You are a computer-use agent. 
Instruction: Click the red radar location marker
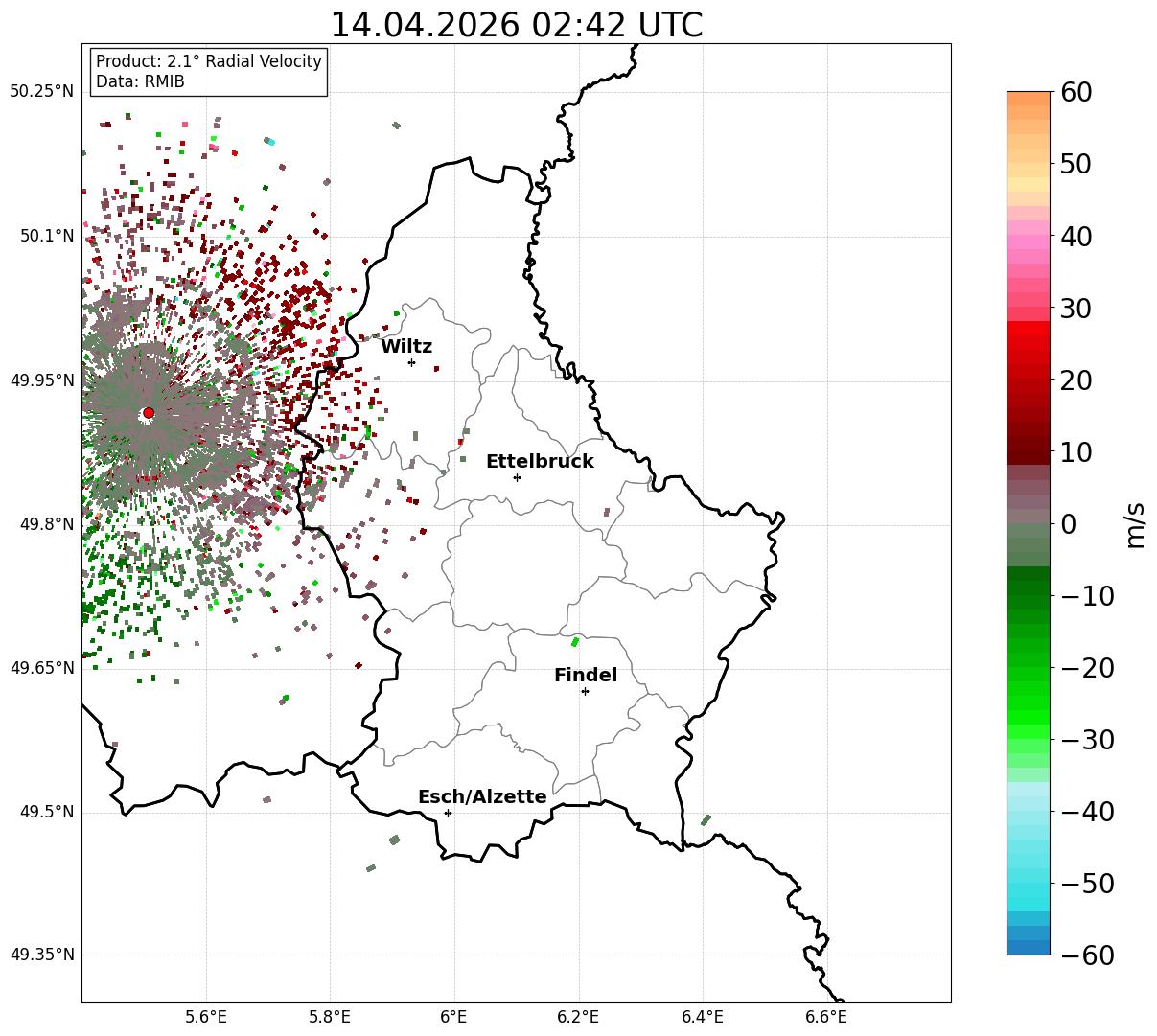pyautogui.click(x=149, y=413)
